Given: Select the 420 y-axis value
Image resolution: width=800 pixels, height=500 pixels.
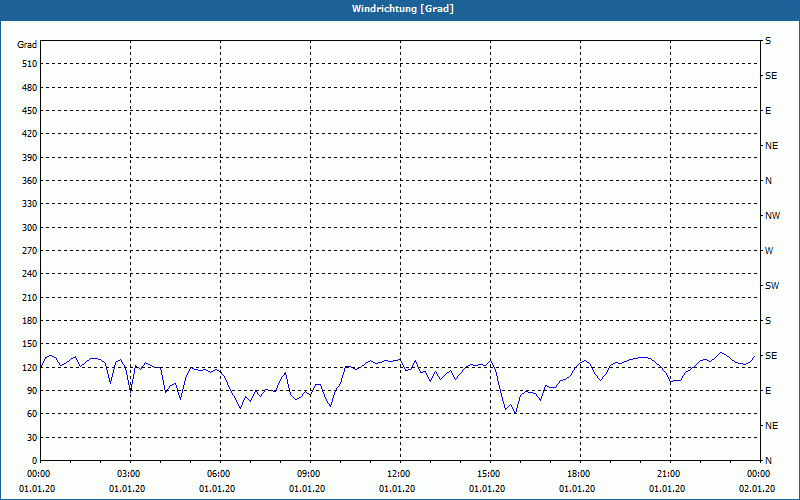Looking at the screenshot, I should click(x=30, y=134).
